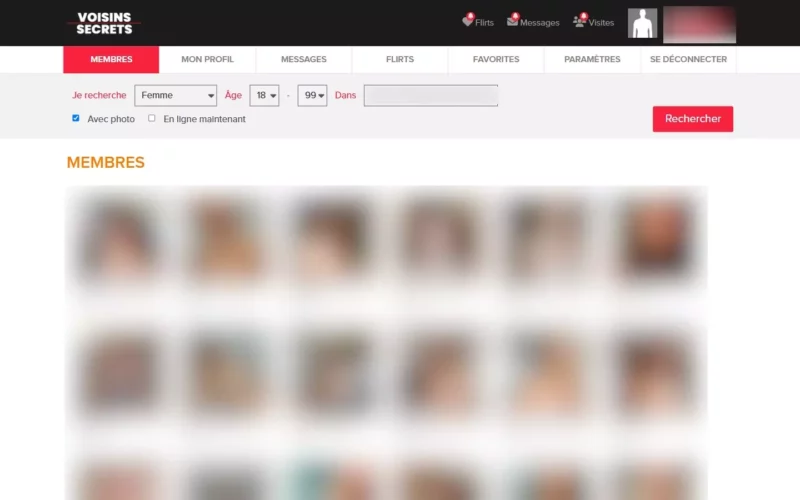
Task: Open the Visites people notification icon
Action: pos(580,20)
